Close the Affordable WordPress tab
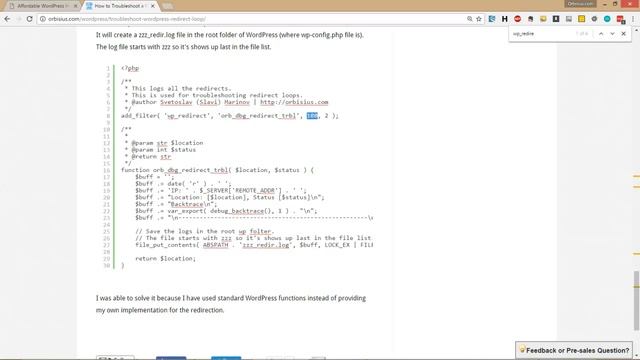The width and height of the screenshot is (640, 360). tap(76, 6)
